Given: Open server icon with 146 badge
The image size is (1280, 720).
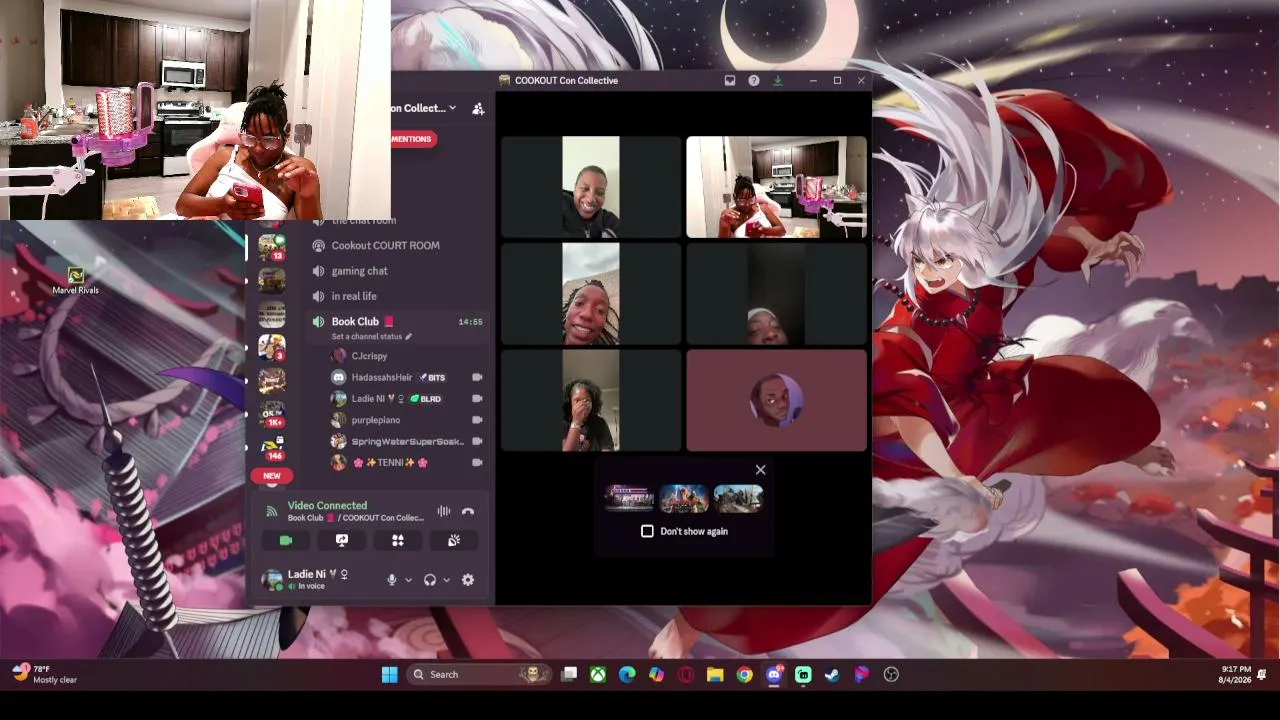Looking at the screenshot, I should [272, 447].
